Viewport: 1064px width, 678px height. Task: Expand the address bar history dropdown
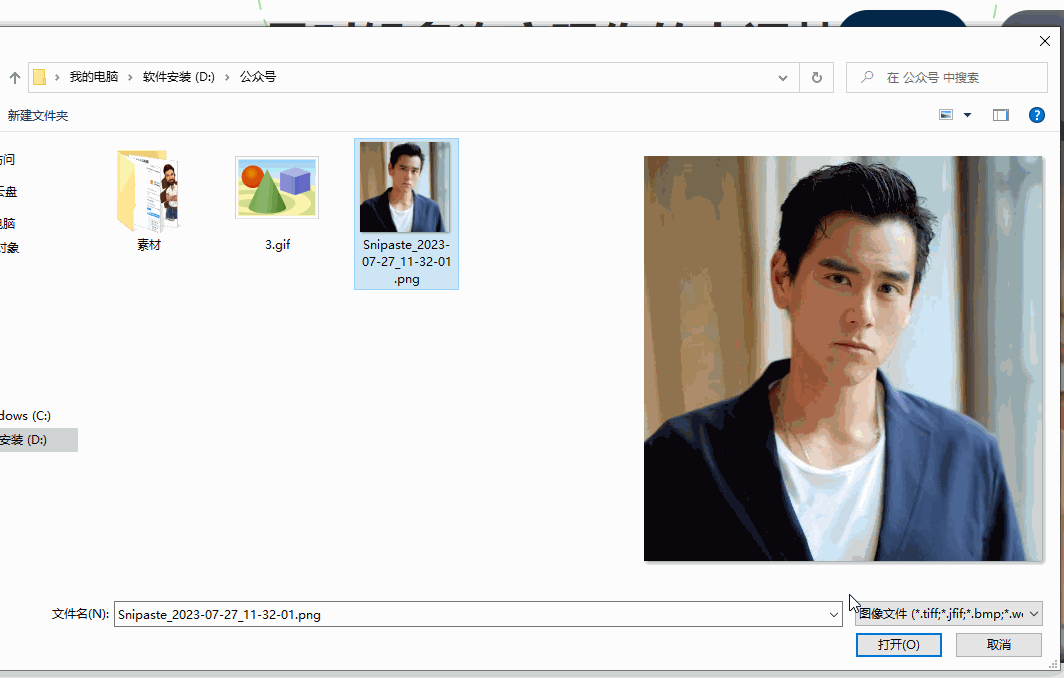[783, 78]
